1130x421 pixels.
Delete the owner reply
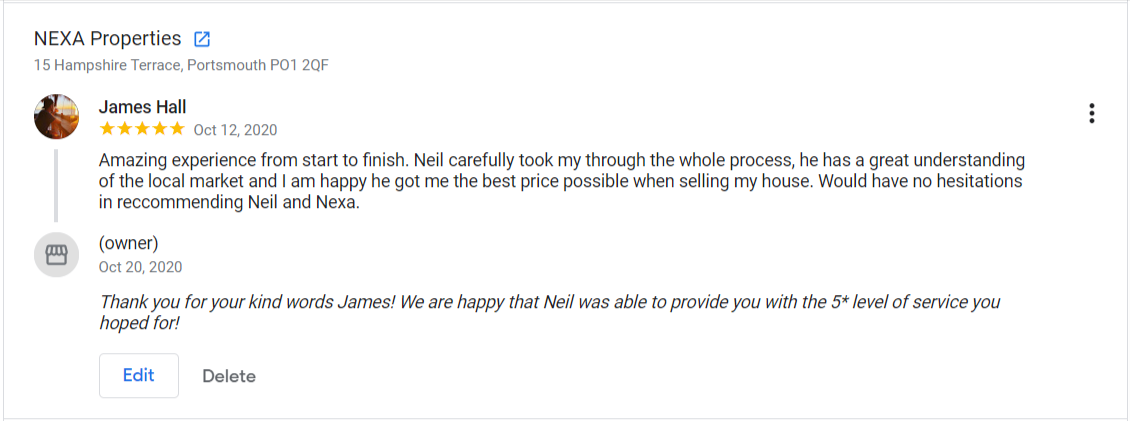click(229, 376)
